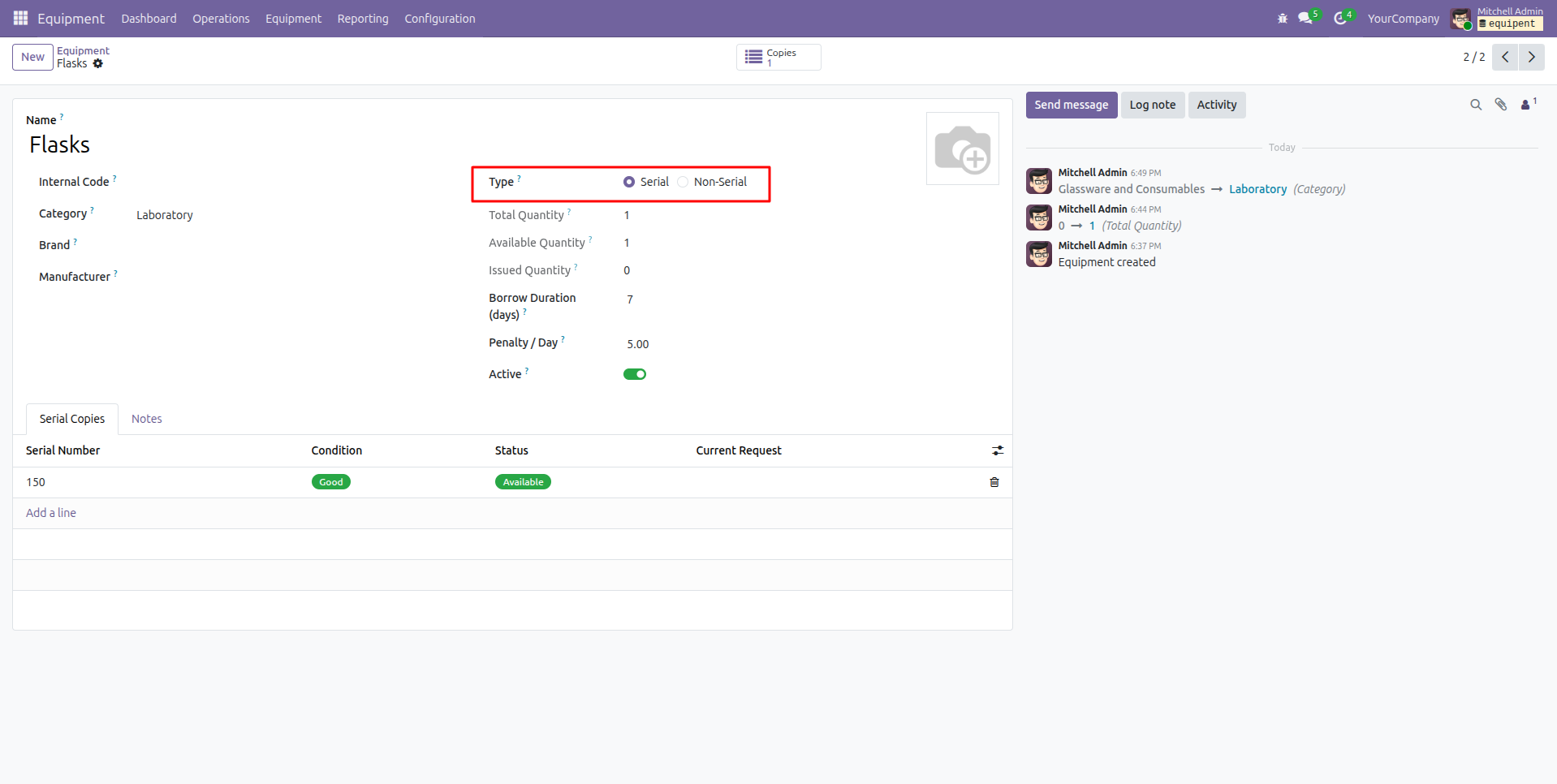Open the YourCompany switcher
This screenshot has width=1557, height=784.
[x=1403, y=19]
